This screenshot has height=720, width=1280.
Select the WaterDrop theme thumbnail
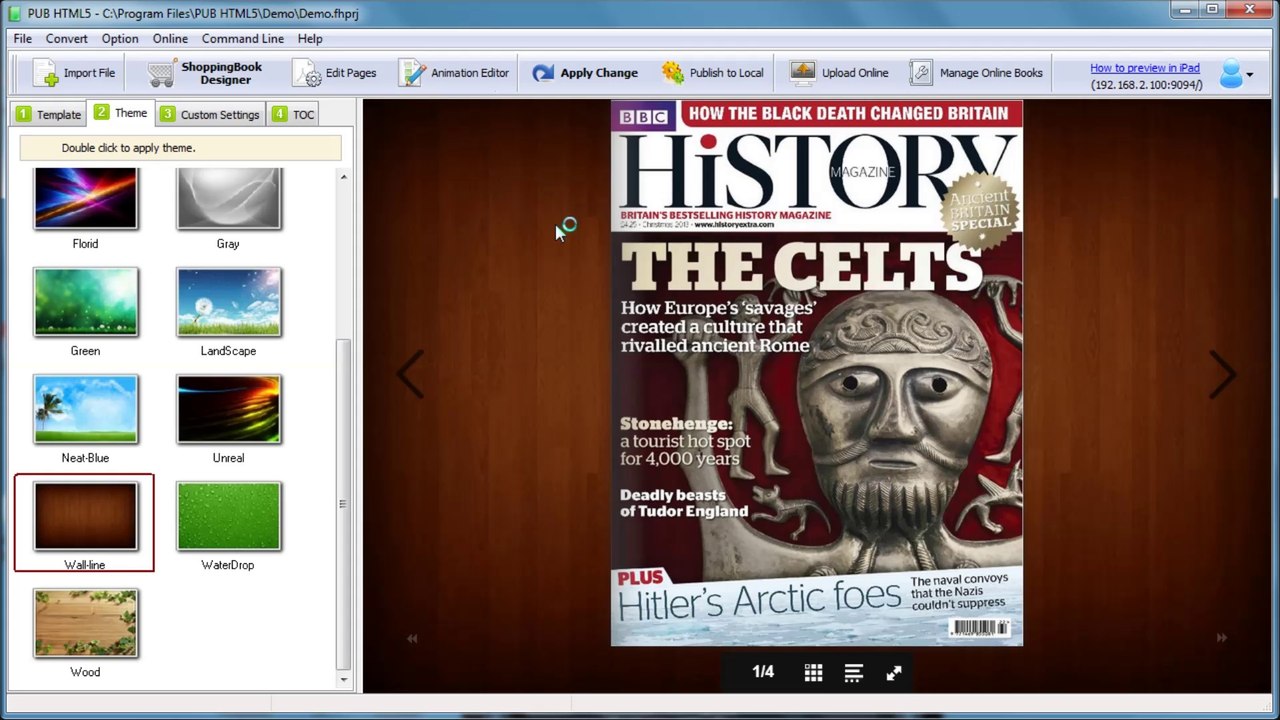tap(228, 516)
